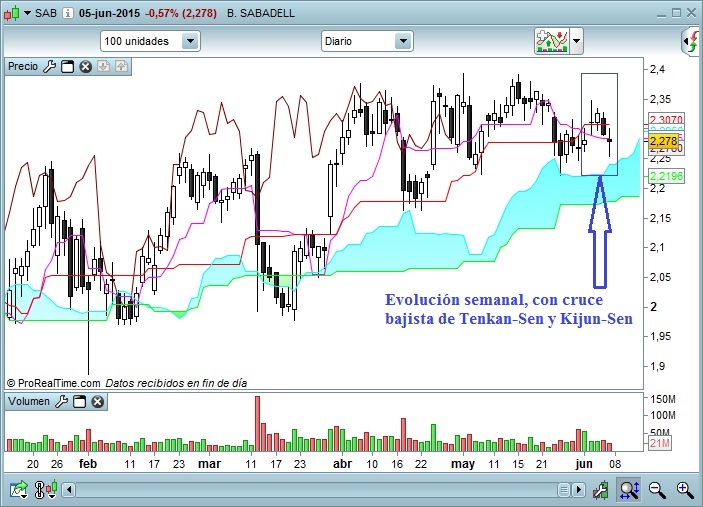Click the Precio panel label
The width and height of the screenshot is (703, 507).
23,66
